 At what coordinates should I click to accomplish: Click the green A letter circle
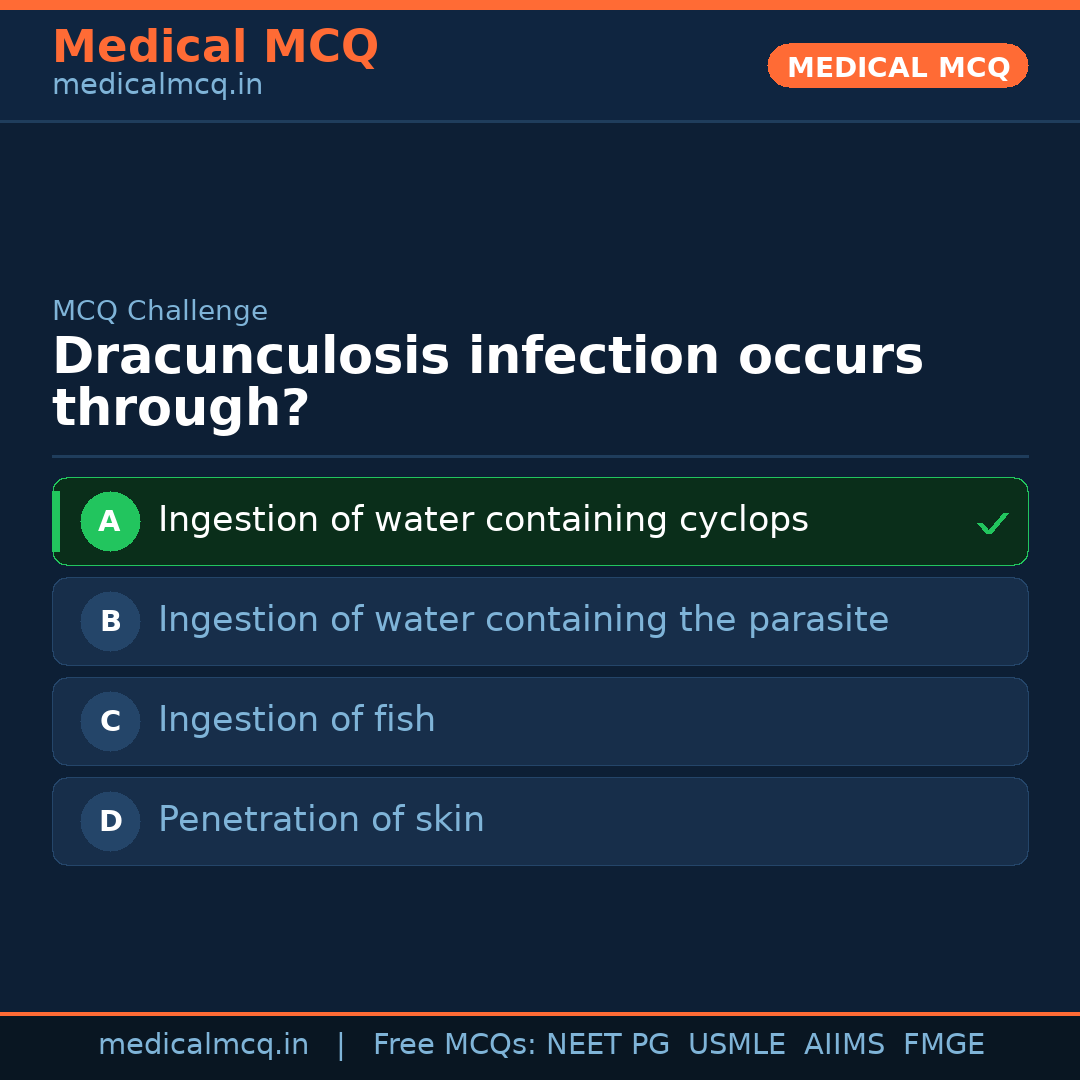point(110,521)
